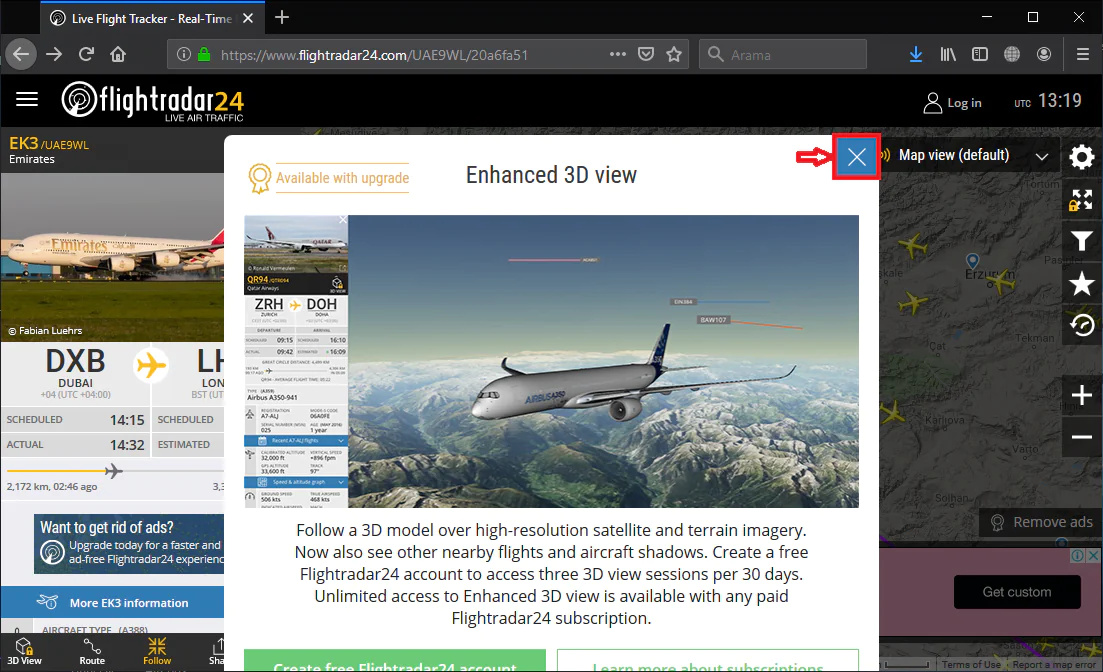Show site information icon in address bar

(183, 54)
